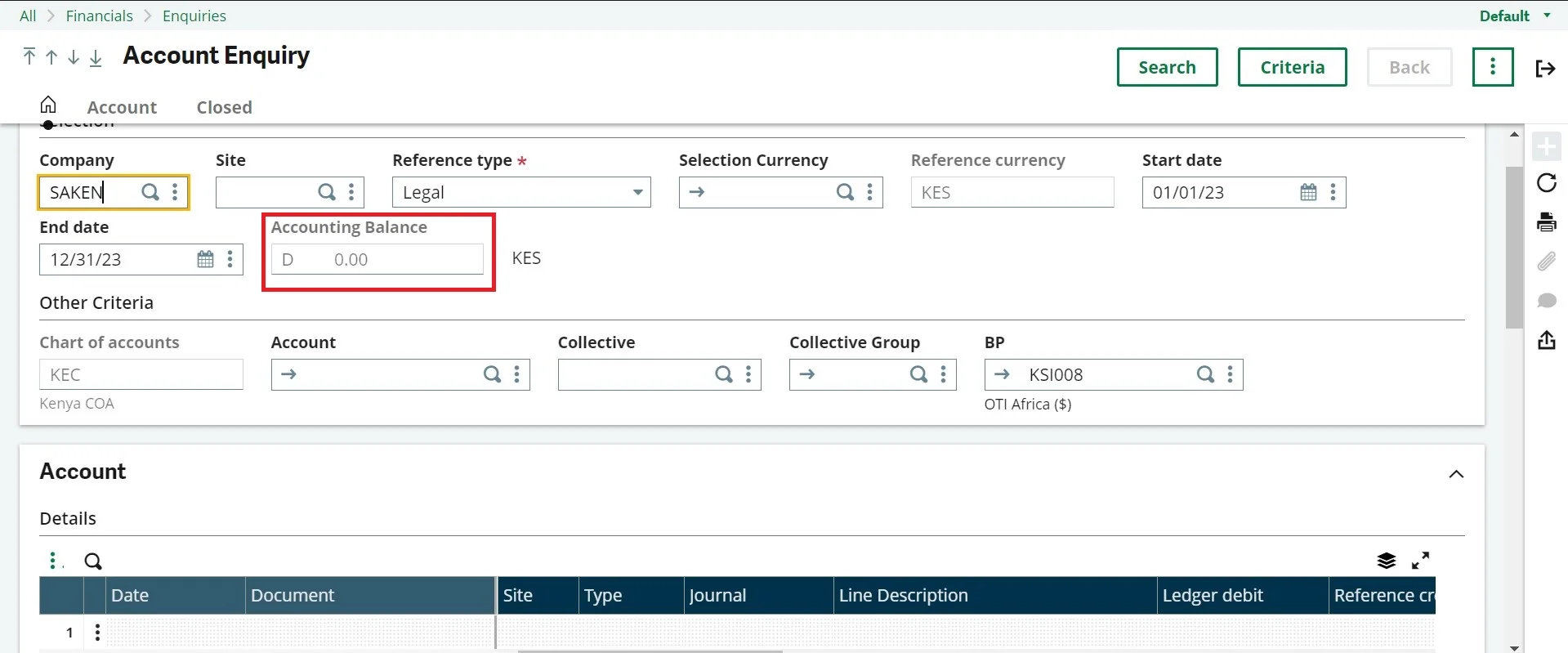The image size is (1568, 653).
Task: Open Start date actions dots
Action: pyautogui.click(x=1333, y=192)
